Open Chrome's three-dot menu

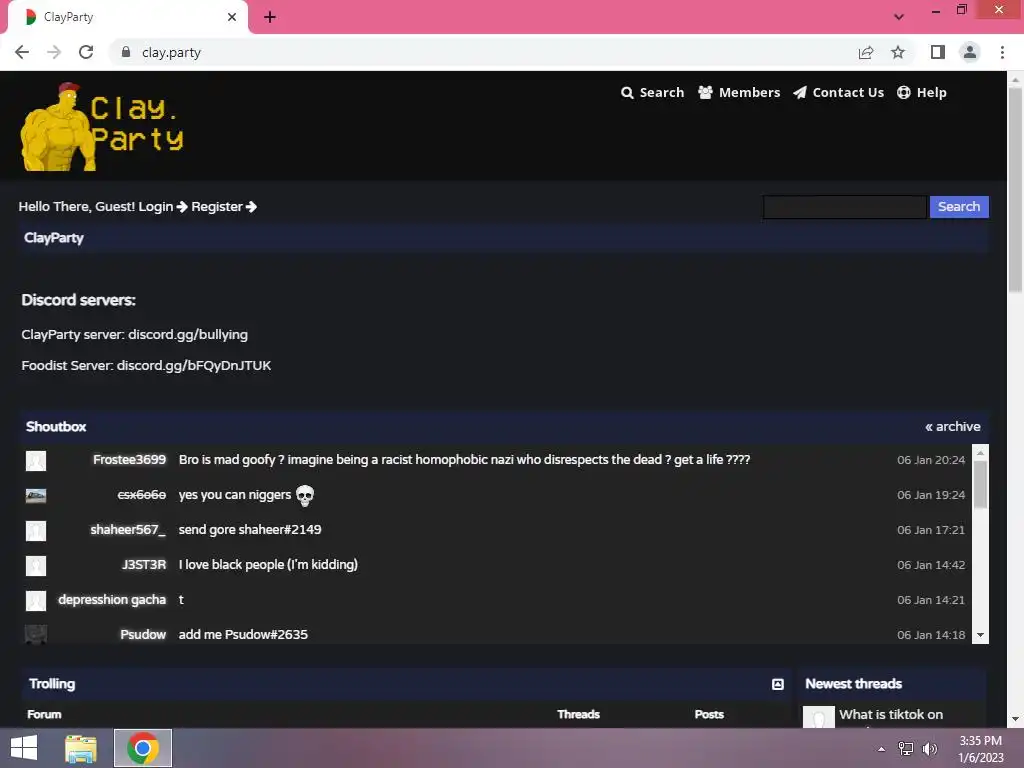(1002, 52)
